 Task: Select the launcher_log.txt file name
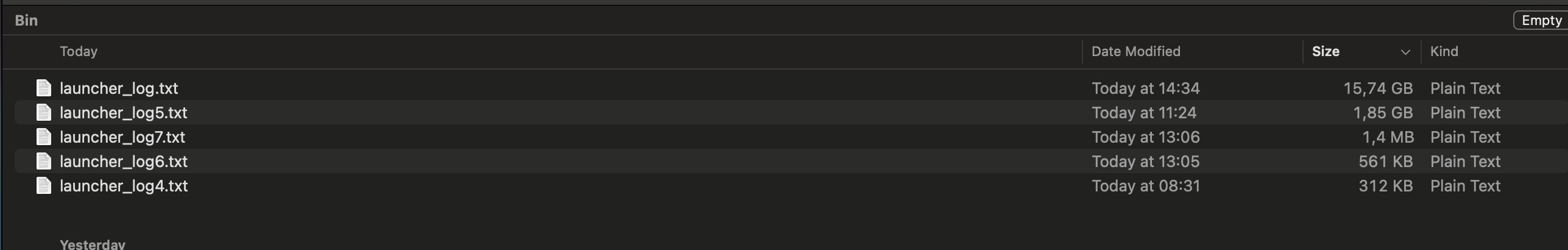119,88
